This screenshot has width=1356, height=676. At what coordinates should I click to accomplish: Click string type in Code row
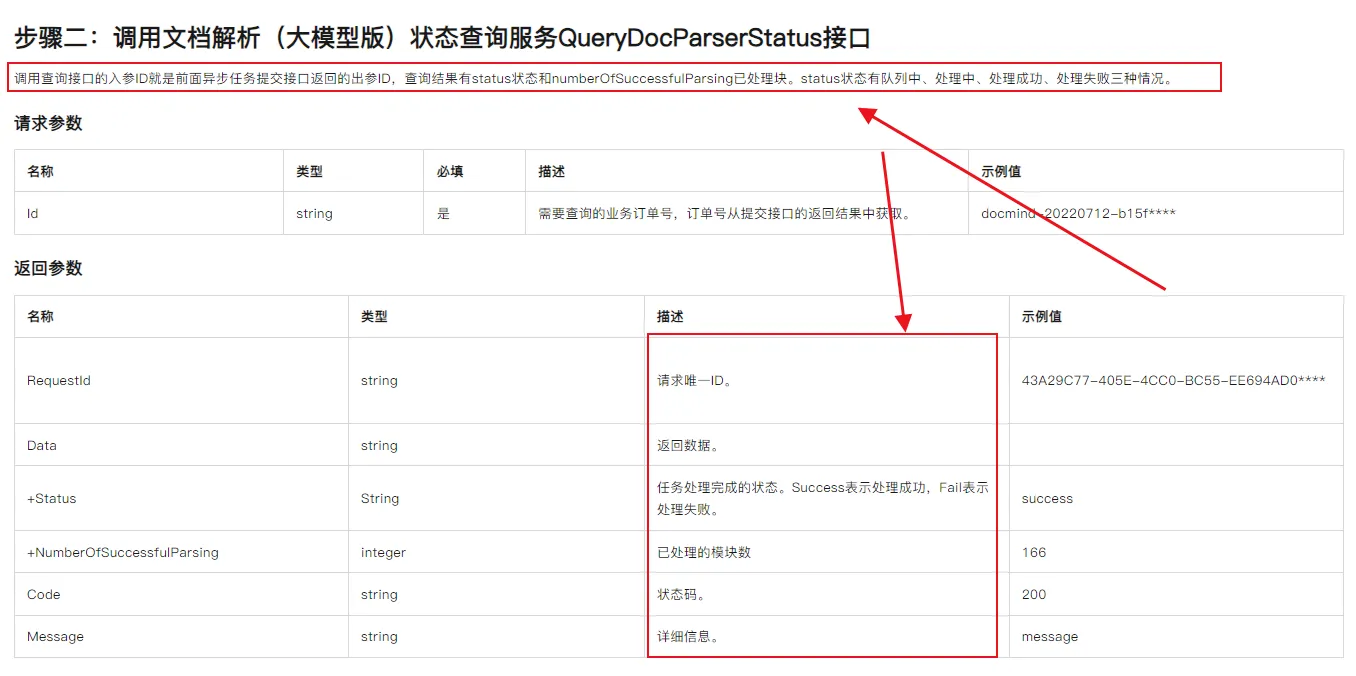379,594
